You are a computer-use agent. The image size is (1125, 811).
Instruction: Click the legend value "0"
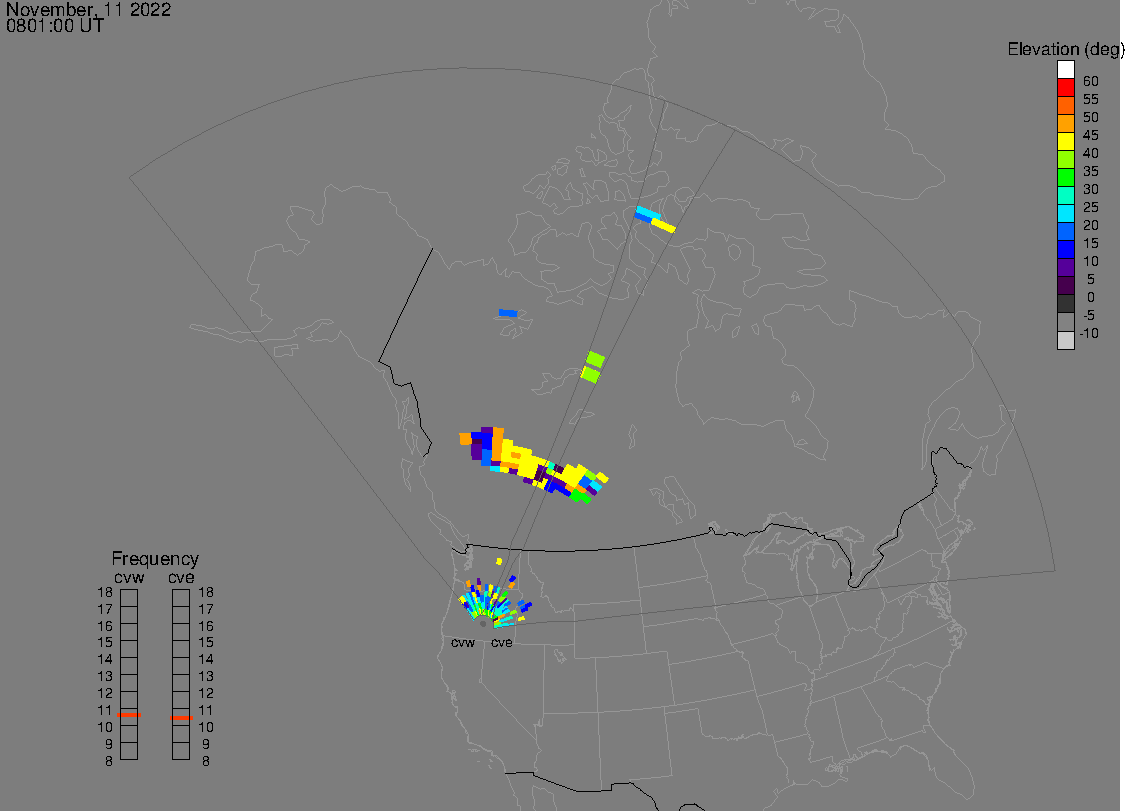[x=1091, y=297]
